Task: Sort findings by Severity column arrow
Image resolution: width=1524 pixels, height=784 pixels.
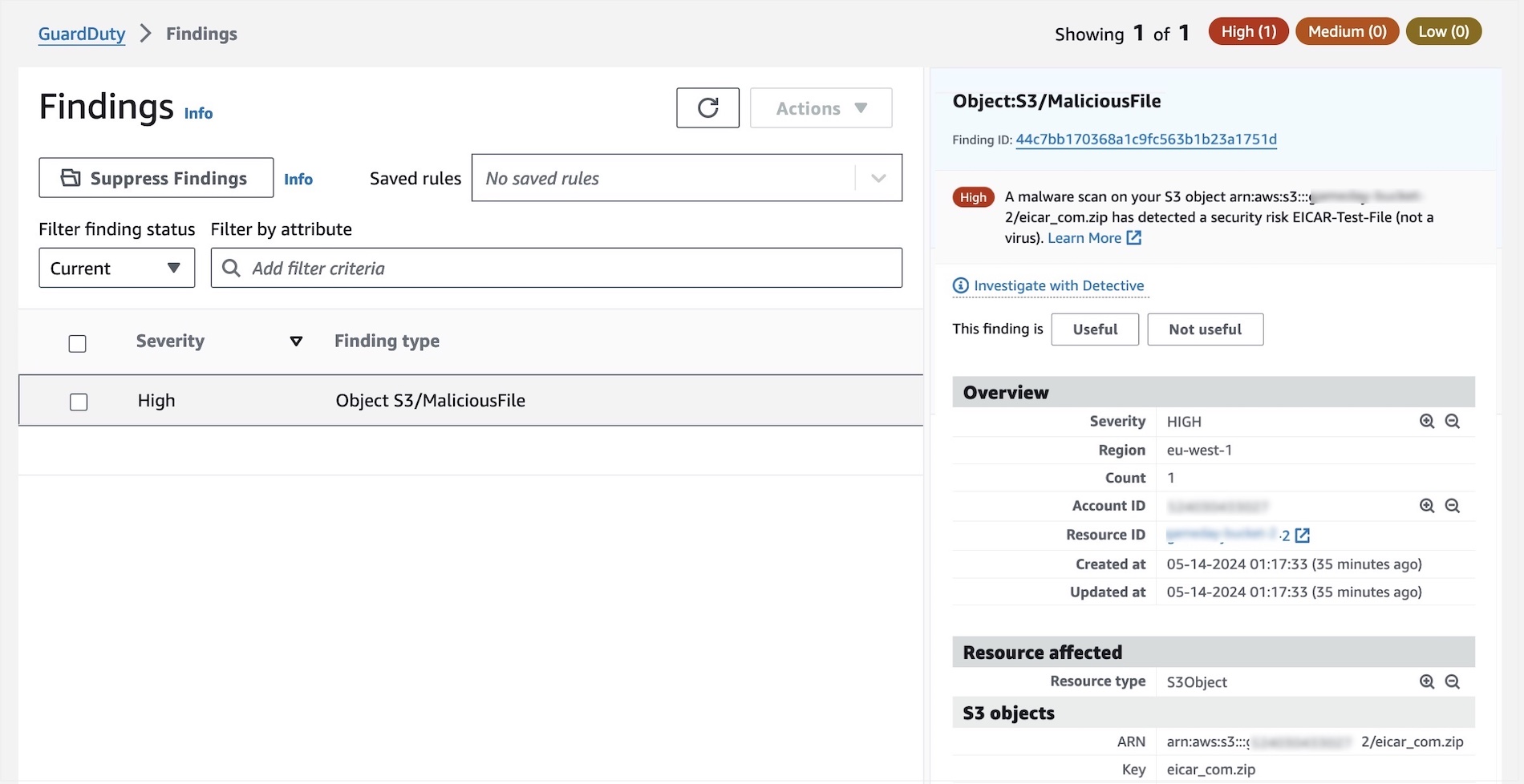Action: coord(296,341)
